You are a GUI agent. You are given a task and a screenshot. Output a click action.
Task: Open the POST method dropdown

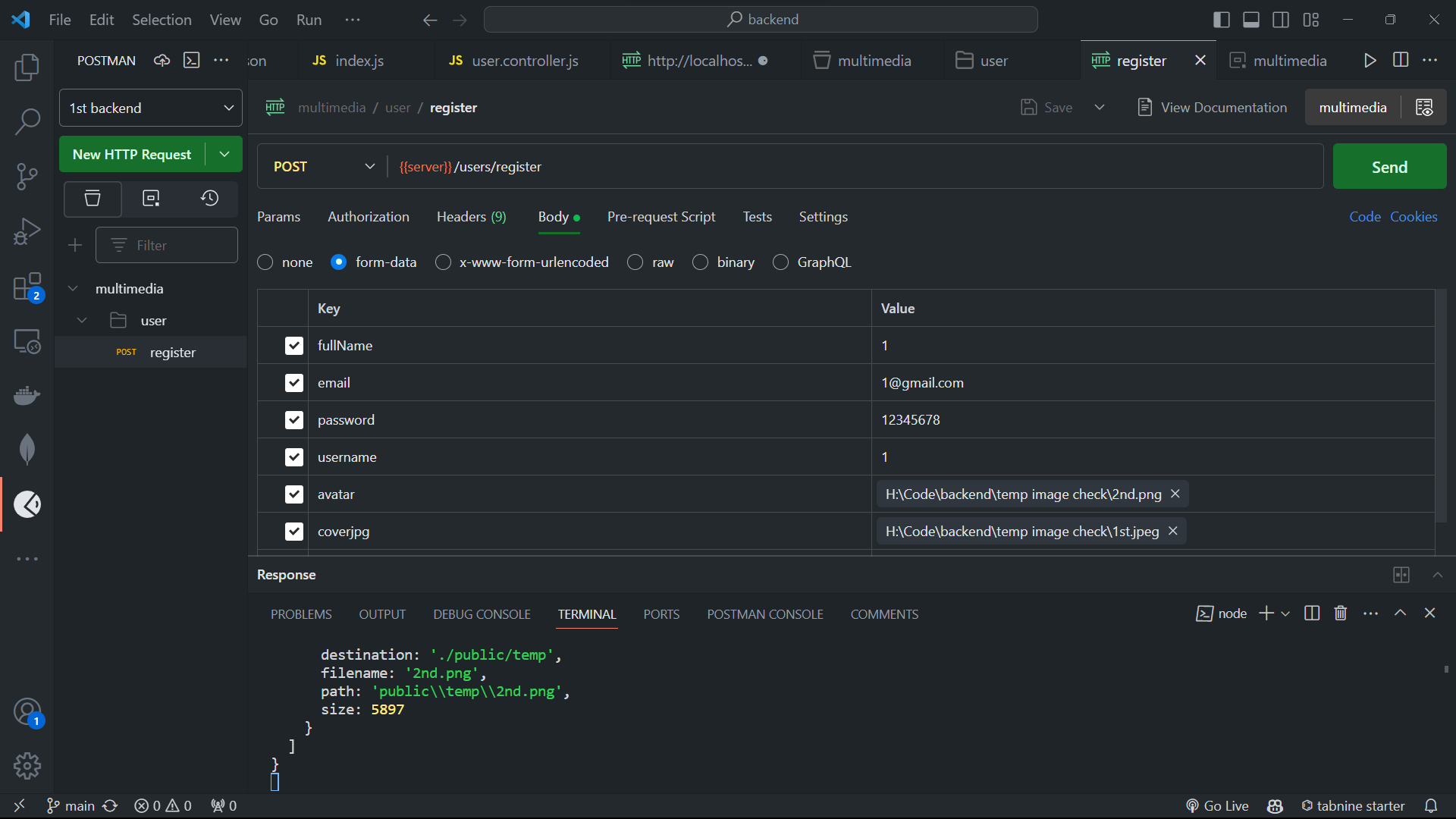tap(324, 166)
